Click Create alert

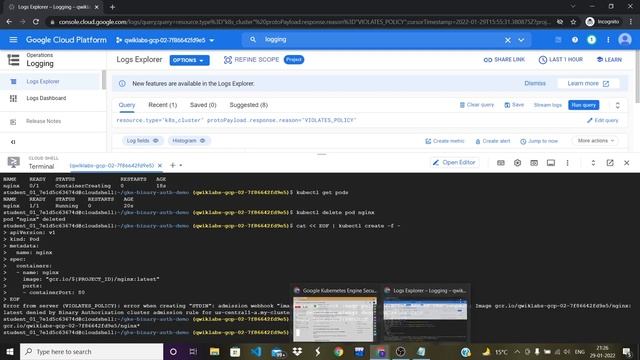click(x=493, y=141)
